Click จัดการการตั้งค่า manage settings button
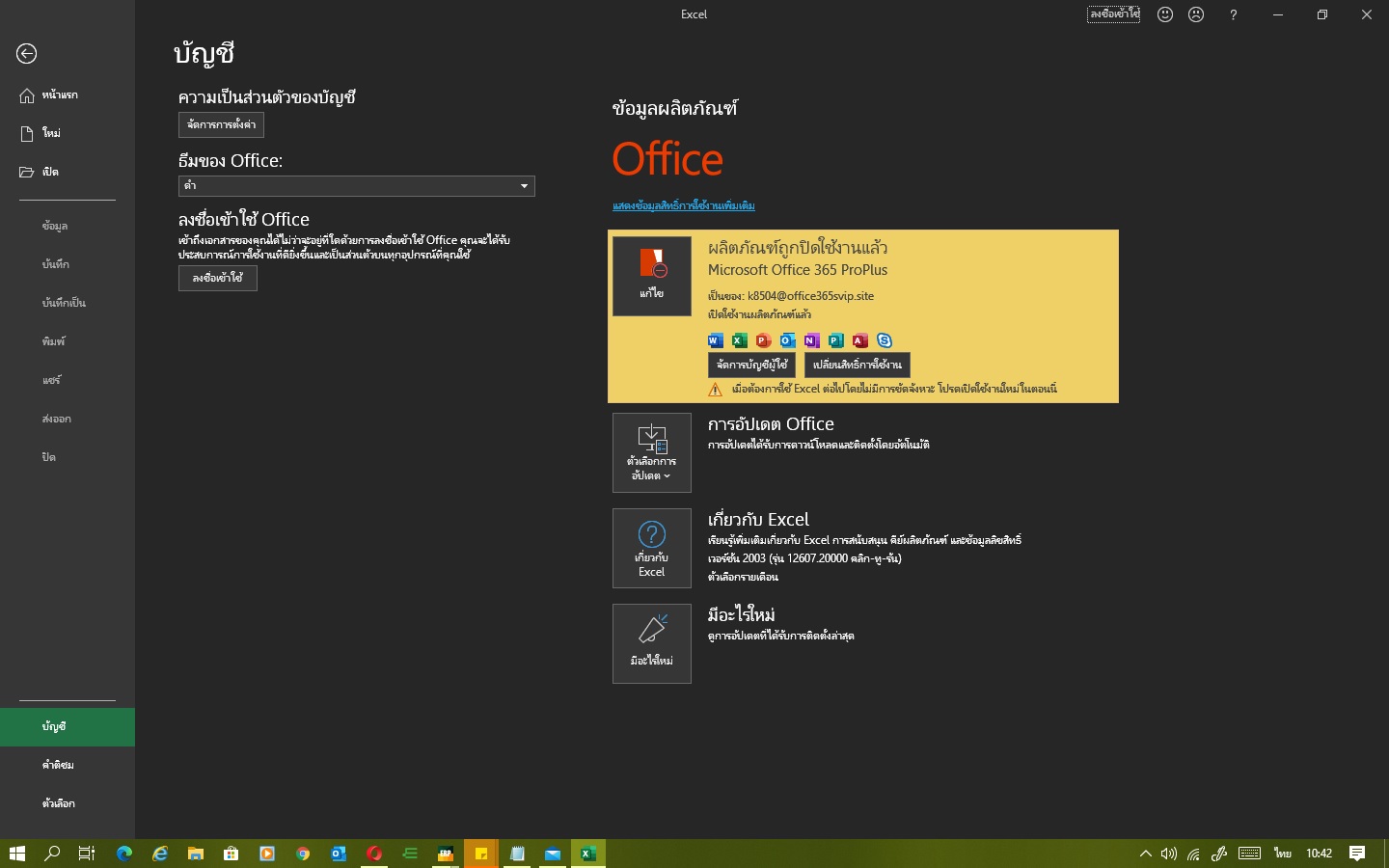This screenshot has height=868, width=1389. pyautogui.click(x=221, y=125)
